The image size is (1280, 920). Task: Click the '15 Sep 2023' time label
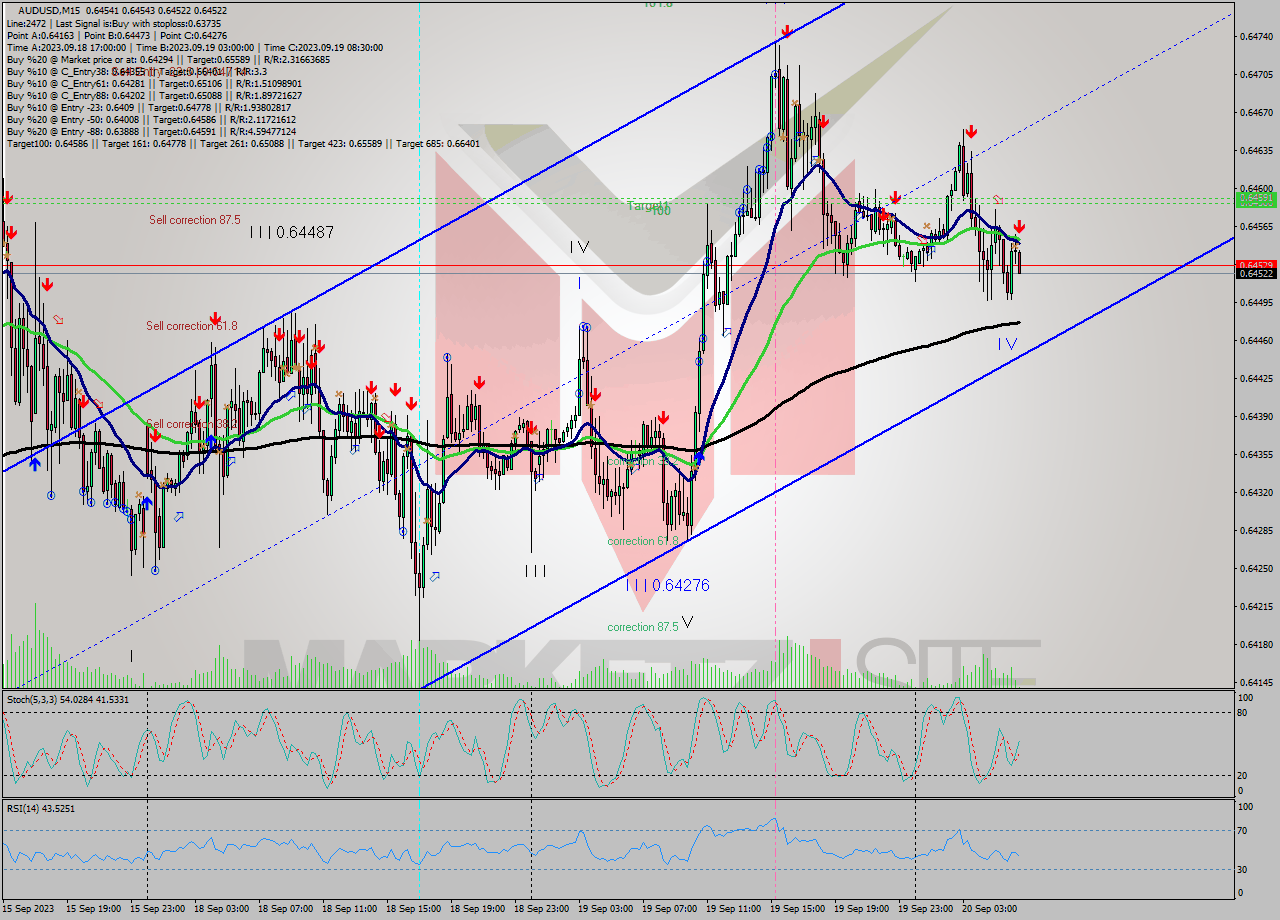click(30, 909)
